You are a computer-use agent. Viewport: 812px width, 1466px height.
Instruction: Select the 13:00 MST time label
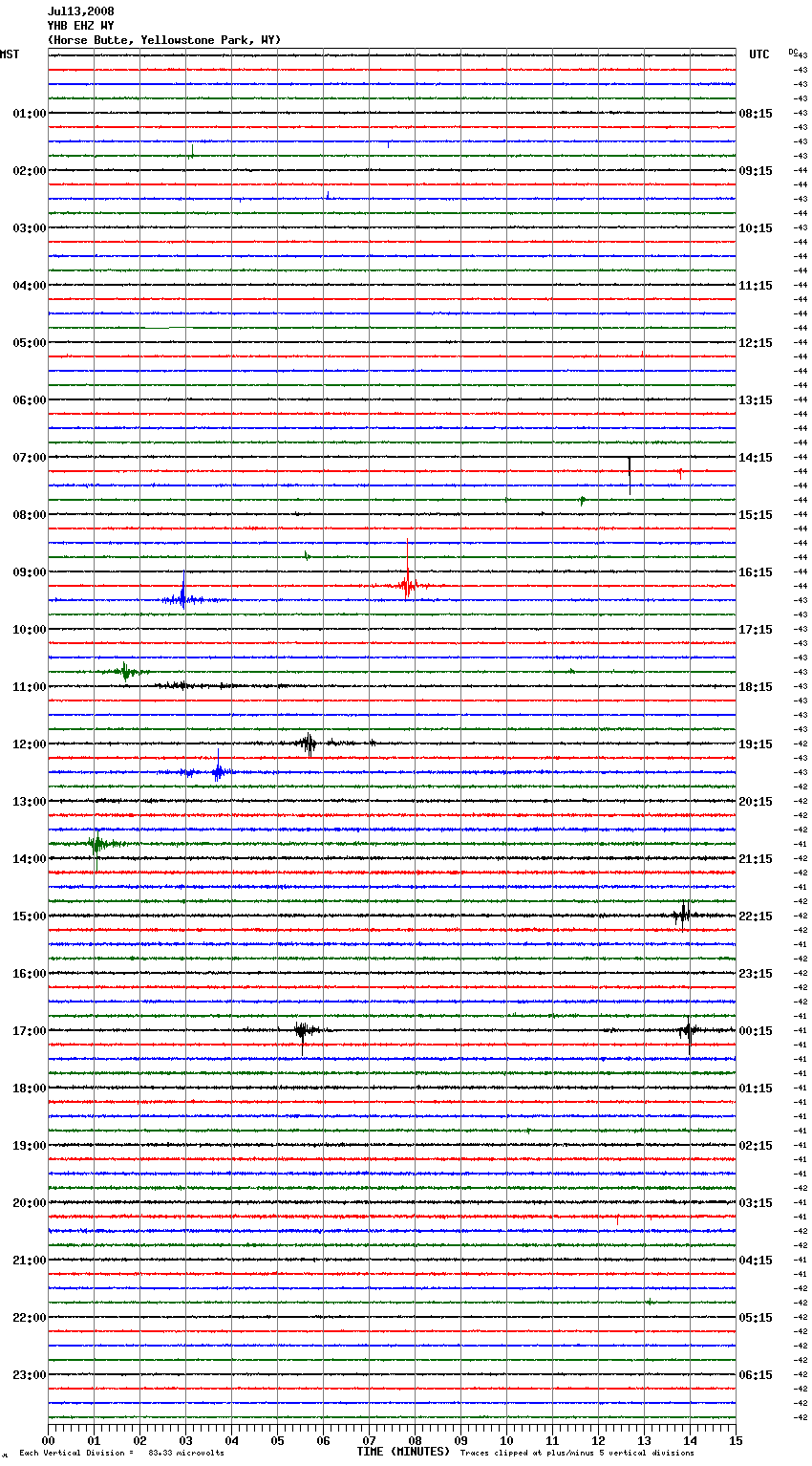click(30, 802)
